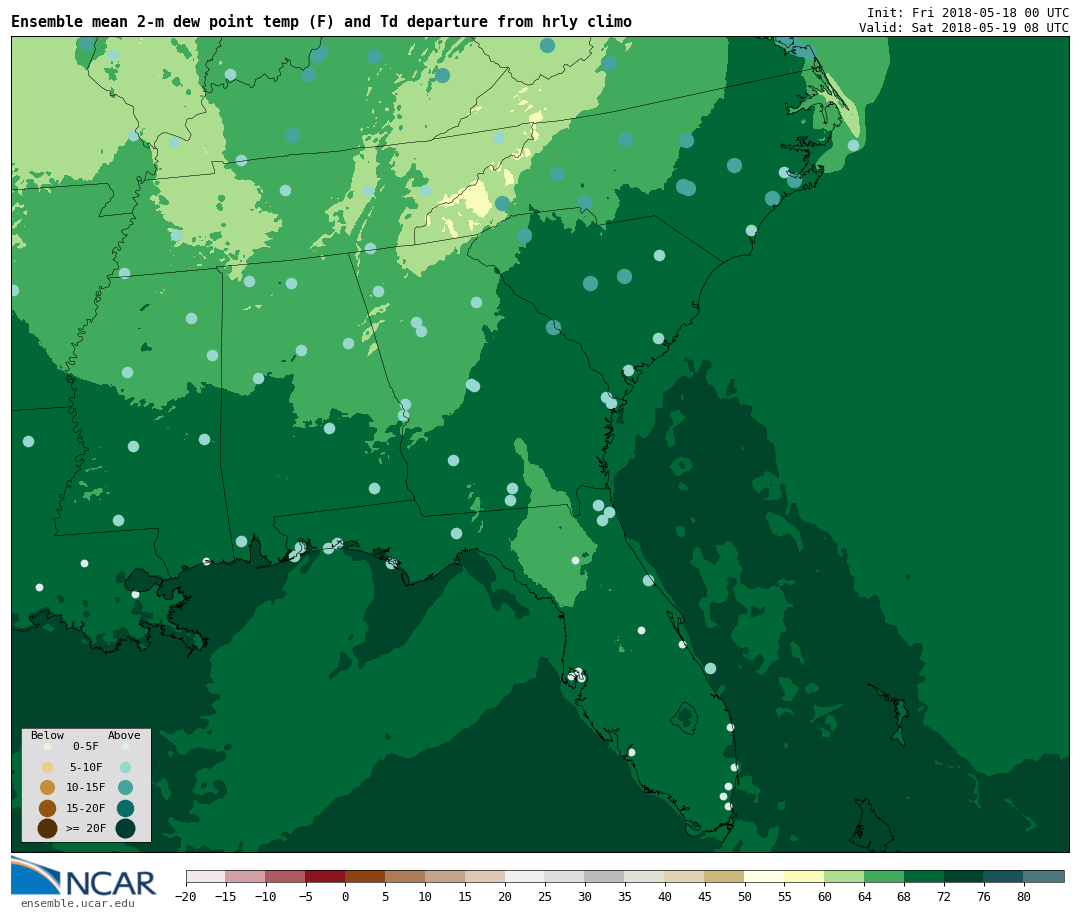
Task: Click the dark green swatch between 68 and 72
Action: (924, 876)
